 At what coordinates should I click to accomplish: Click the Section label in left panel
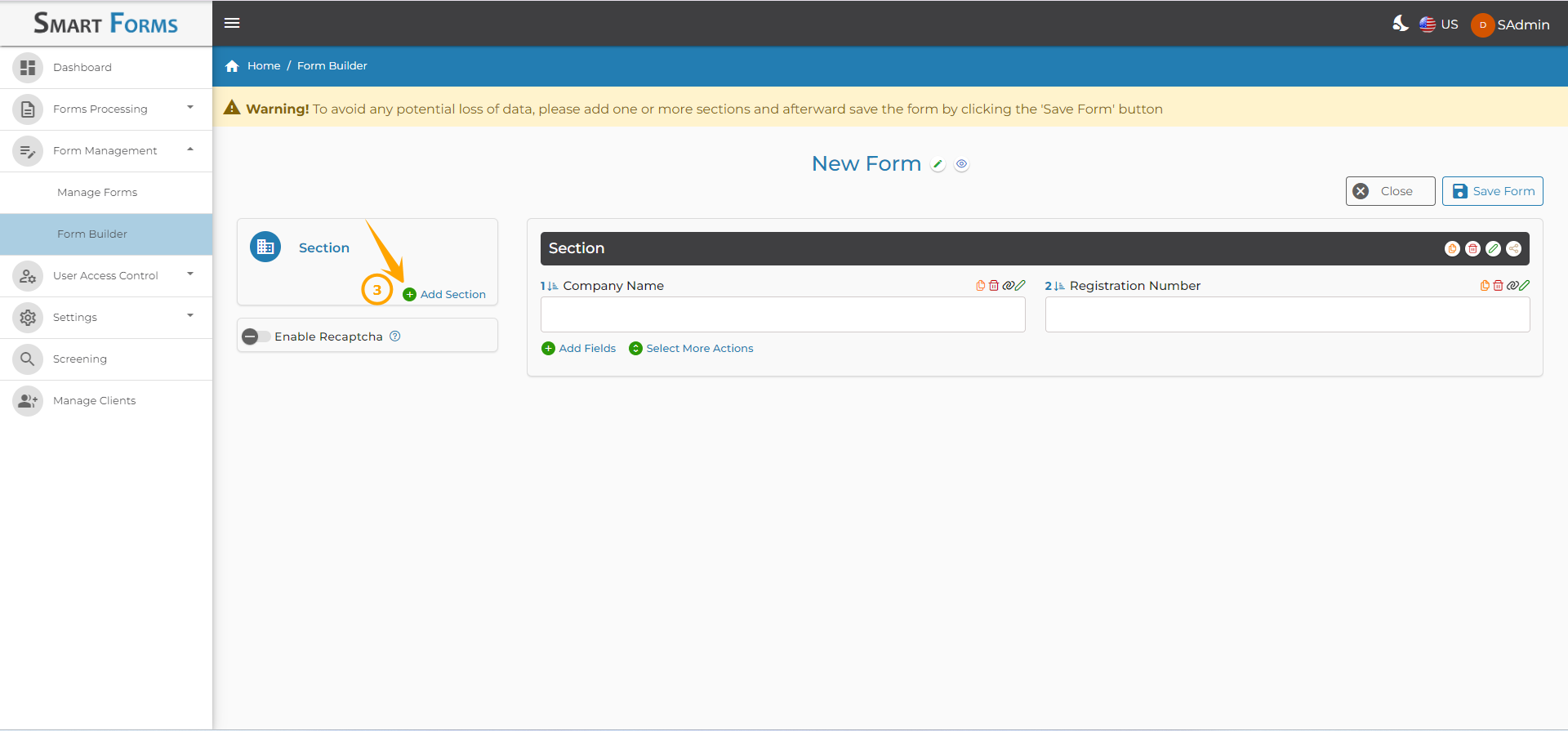pyautogui.click(x=324, y=248)
